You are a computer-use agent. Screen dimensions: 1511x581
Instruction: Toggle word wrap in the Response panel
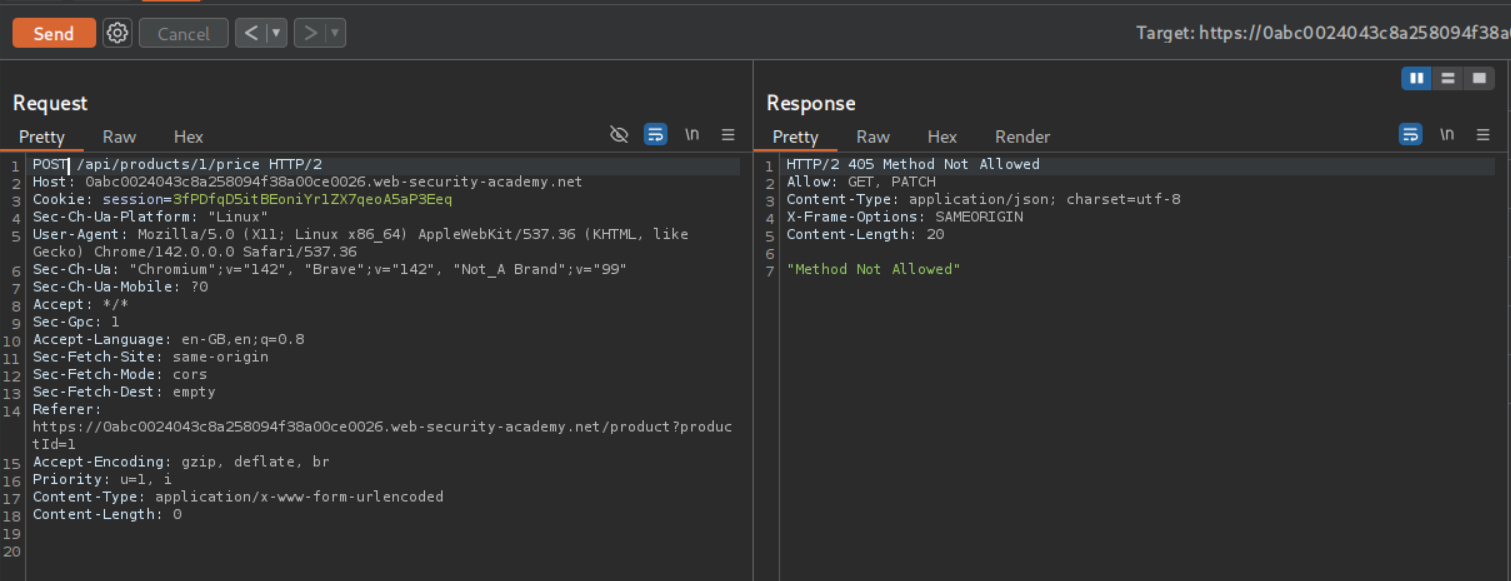[1410, 135]
